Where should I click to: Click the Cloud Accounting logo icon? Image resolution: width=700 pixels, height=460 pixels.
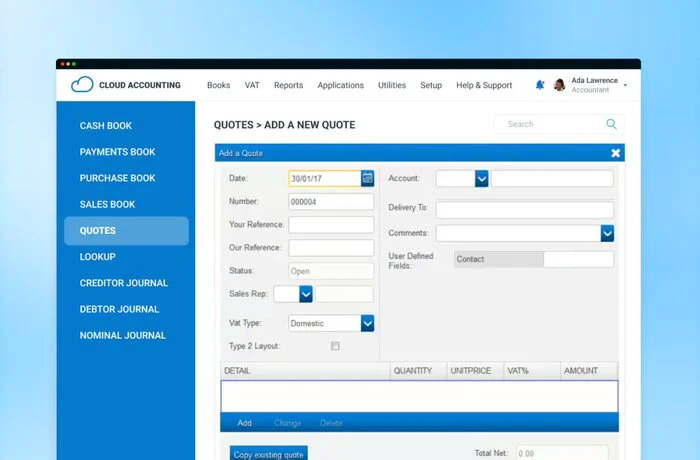[82, 85]
